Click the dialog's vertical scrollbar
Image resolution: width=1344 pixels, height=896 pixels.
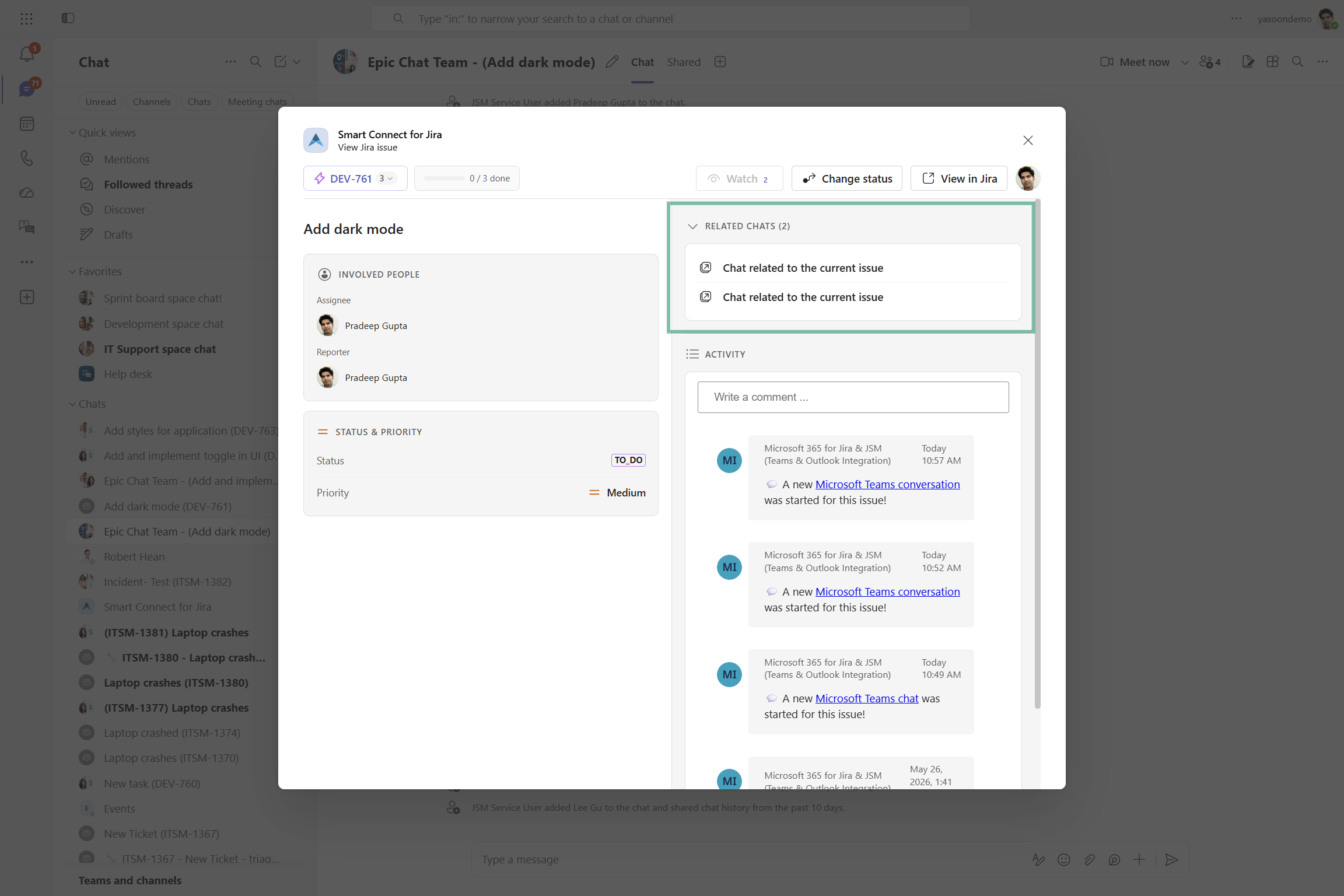pyautogui.click(x=1037, y=455)
